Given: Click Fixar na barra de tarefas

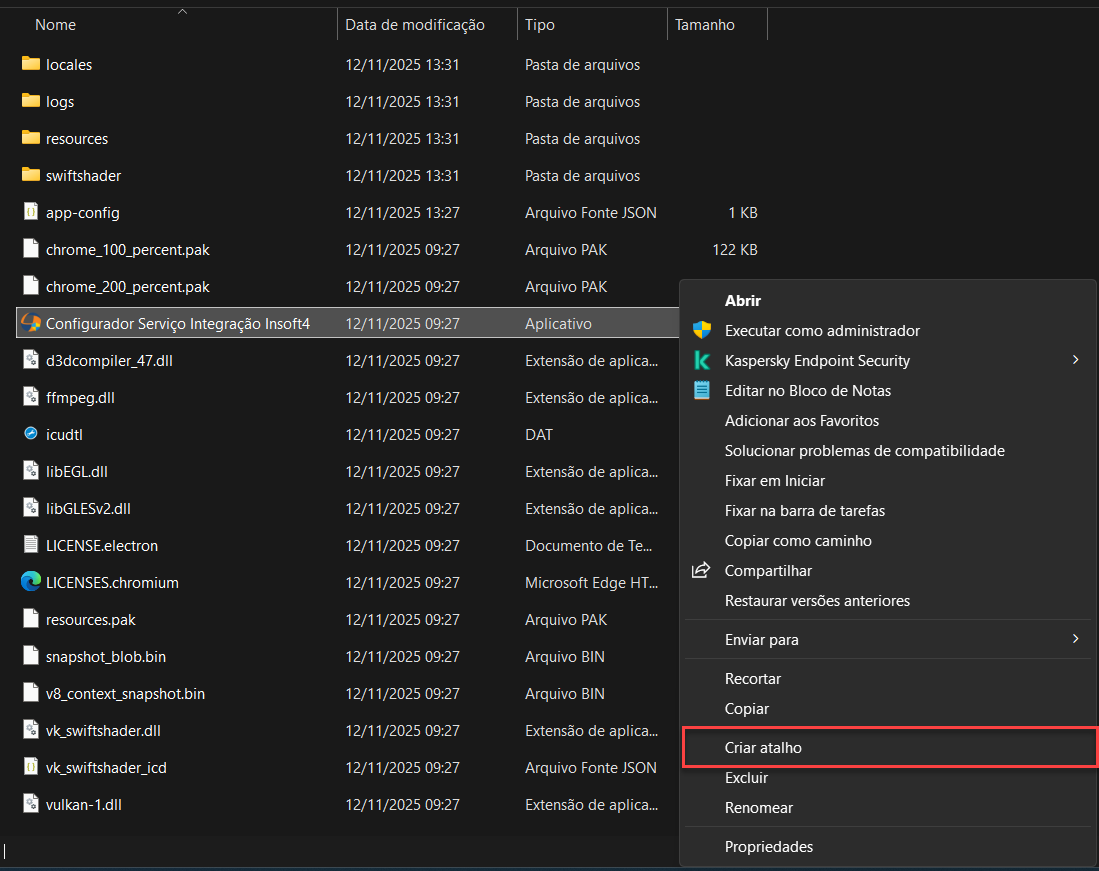Looking at the screenshot, I should [804, 511].
